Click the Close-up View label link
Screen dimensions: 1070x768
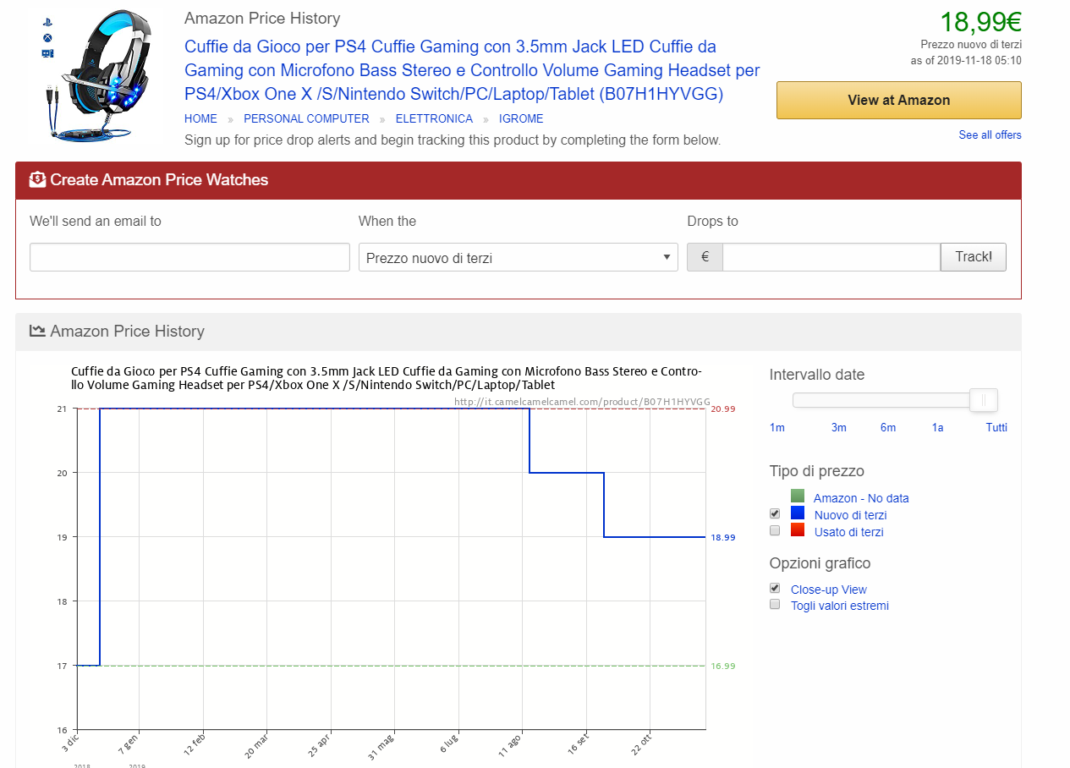coord(828,590)
